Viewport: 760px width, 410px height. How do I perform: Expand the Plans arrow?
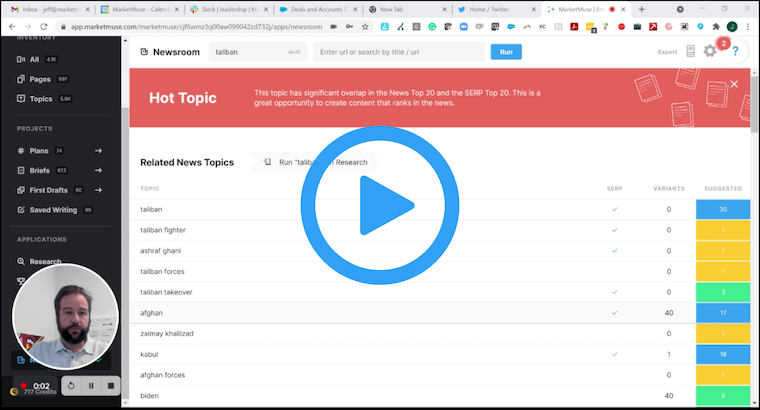click(98, 151)
